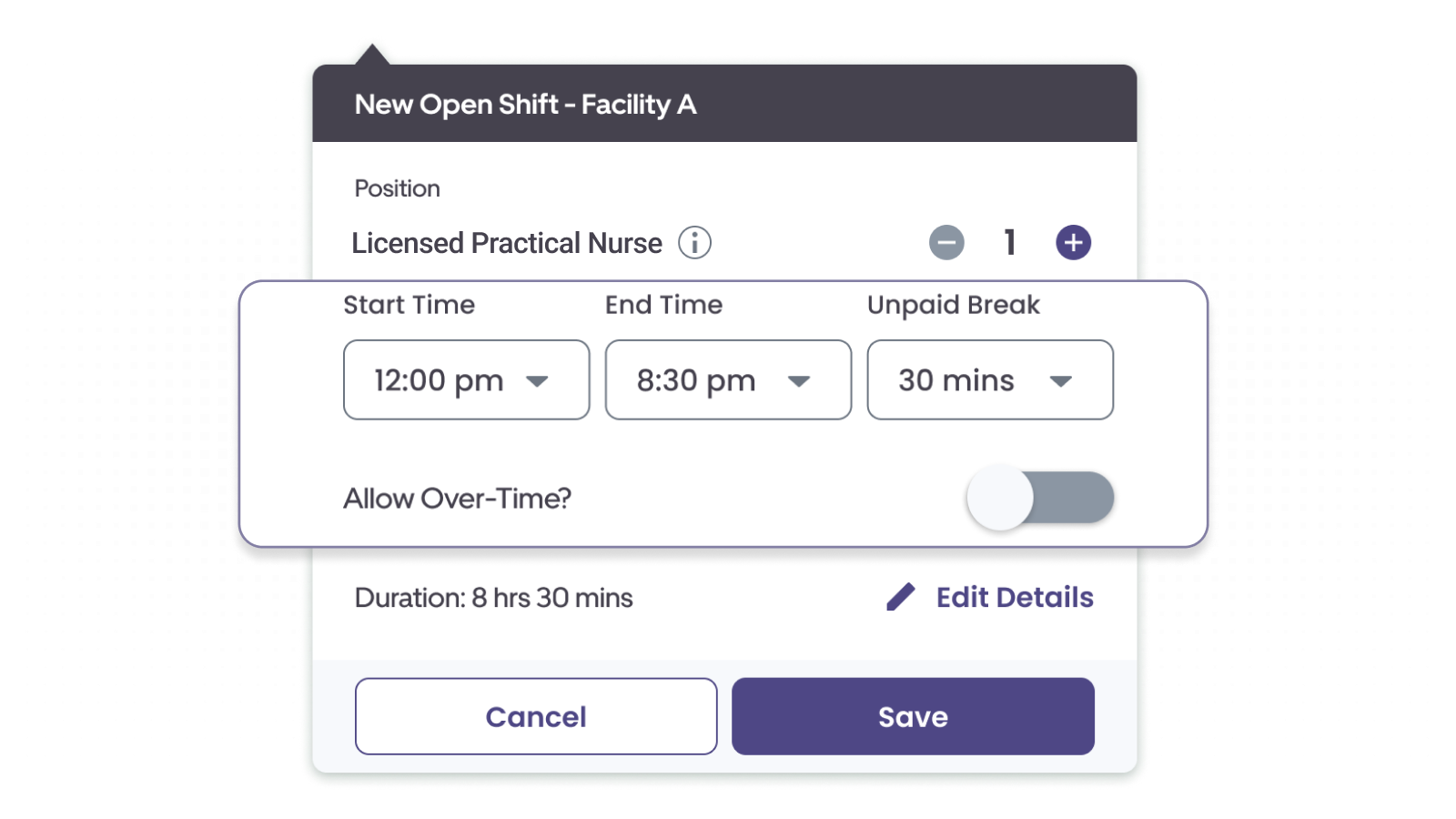Click the Cancel button
This screenshot has height=819, width=1456.
(535, 716)
